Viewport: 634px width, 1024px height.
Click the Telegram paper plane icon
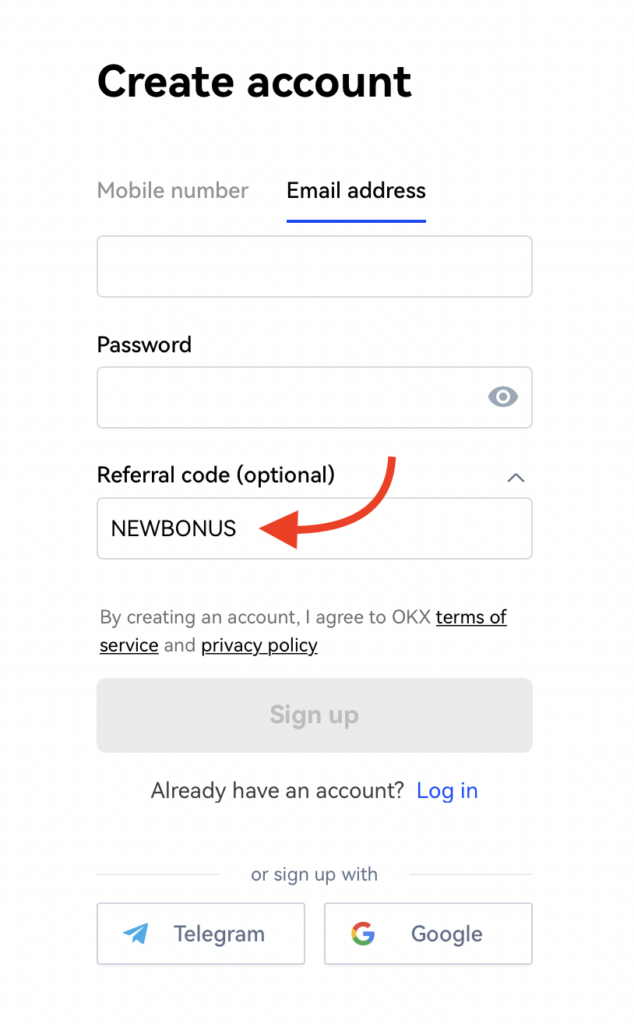(x=136, y=933)
